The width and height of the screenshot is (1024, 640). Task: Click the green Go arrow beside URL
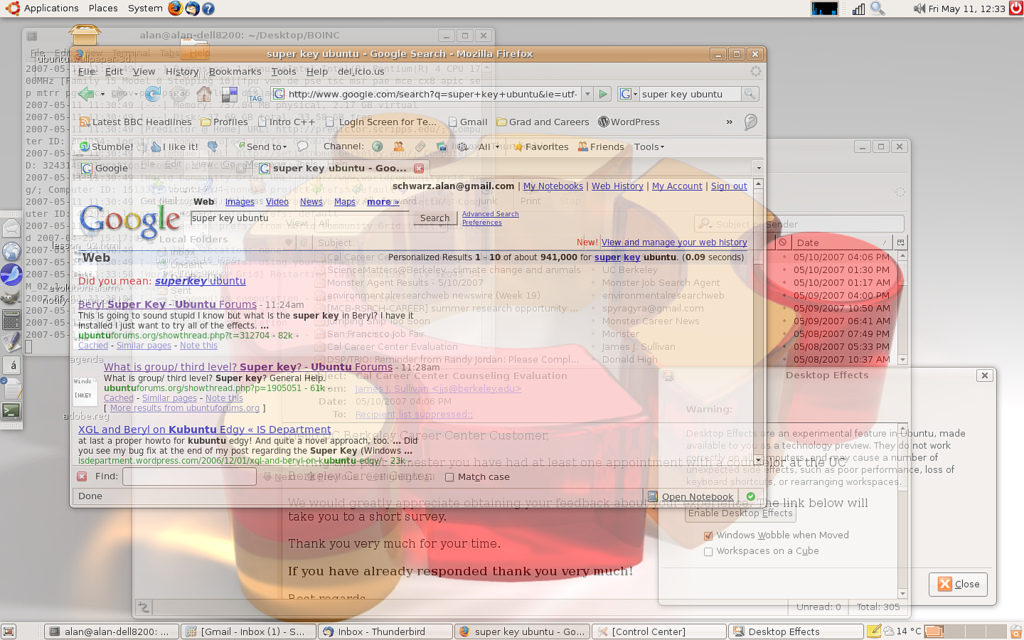tap(603, 94)
